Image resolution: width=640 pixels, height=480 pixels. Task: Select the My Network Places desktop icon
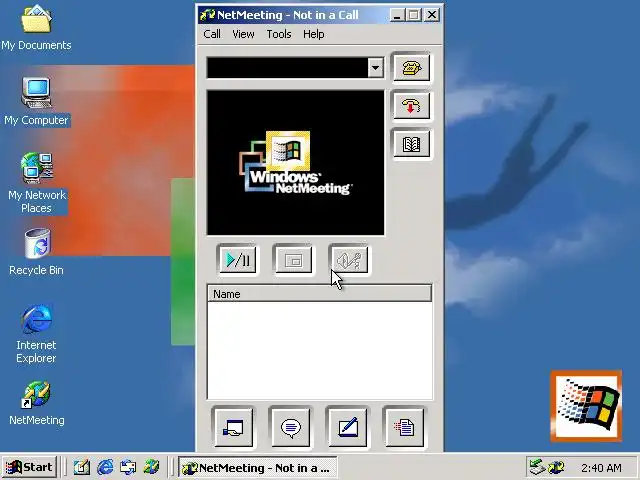tap(37, 183)
